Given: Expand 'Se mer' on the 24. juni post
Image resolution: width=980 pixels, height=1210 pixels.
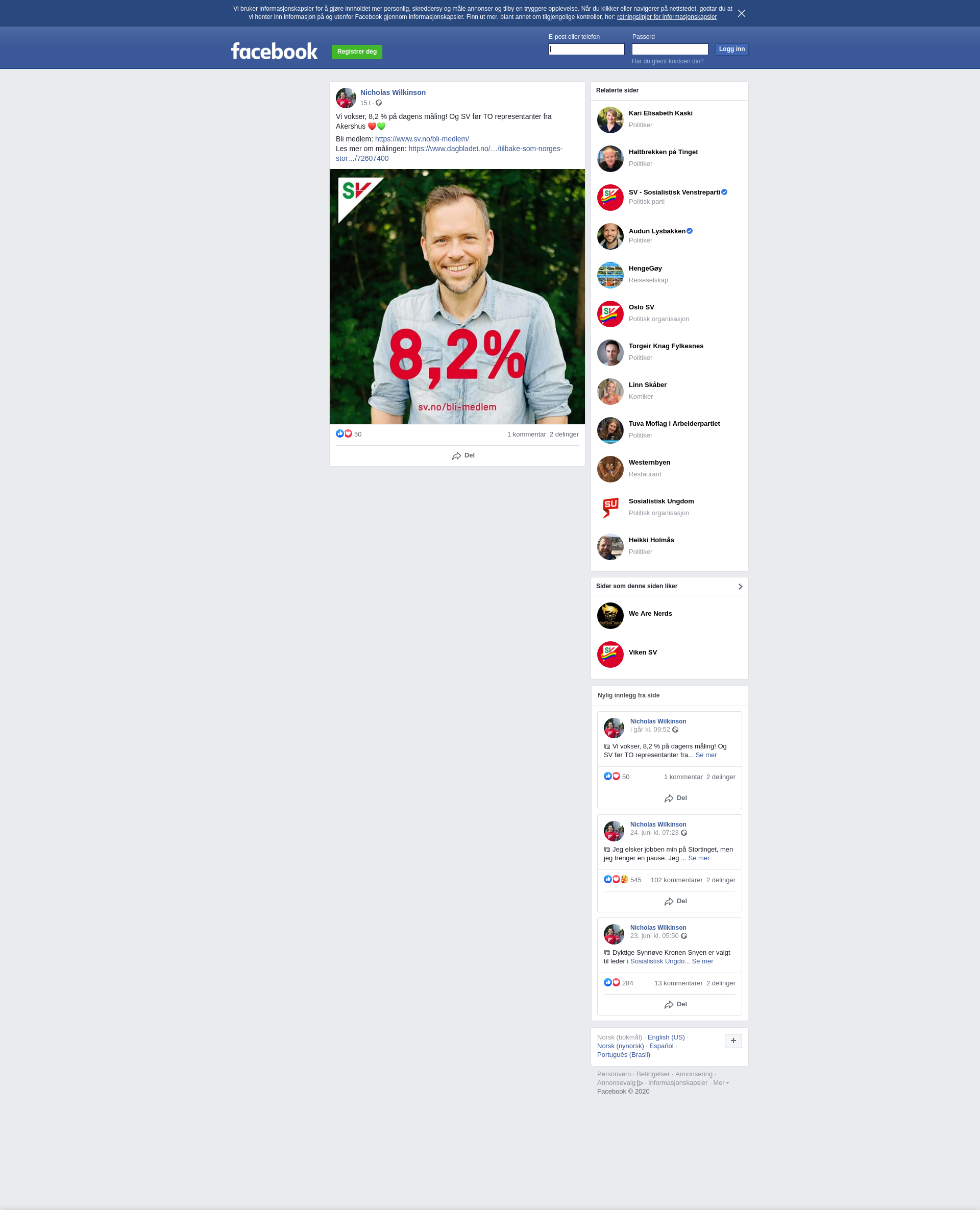Looking at the screenshot, I should [x=698, y=858].
